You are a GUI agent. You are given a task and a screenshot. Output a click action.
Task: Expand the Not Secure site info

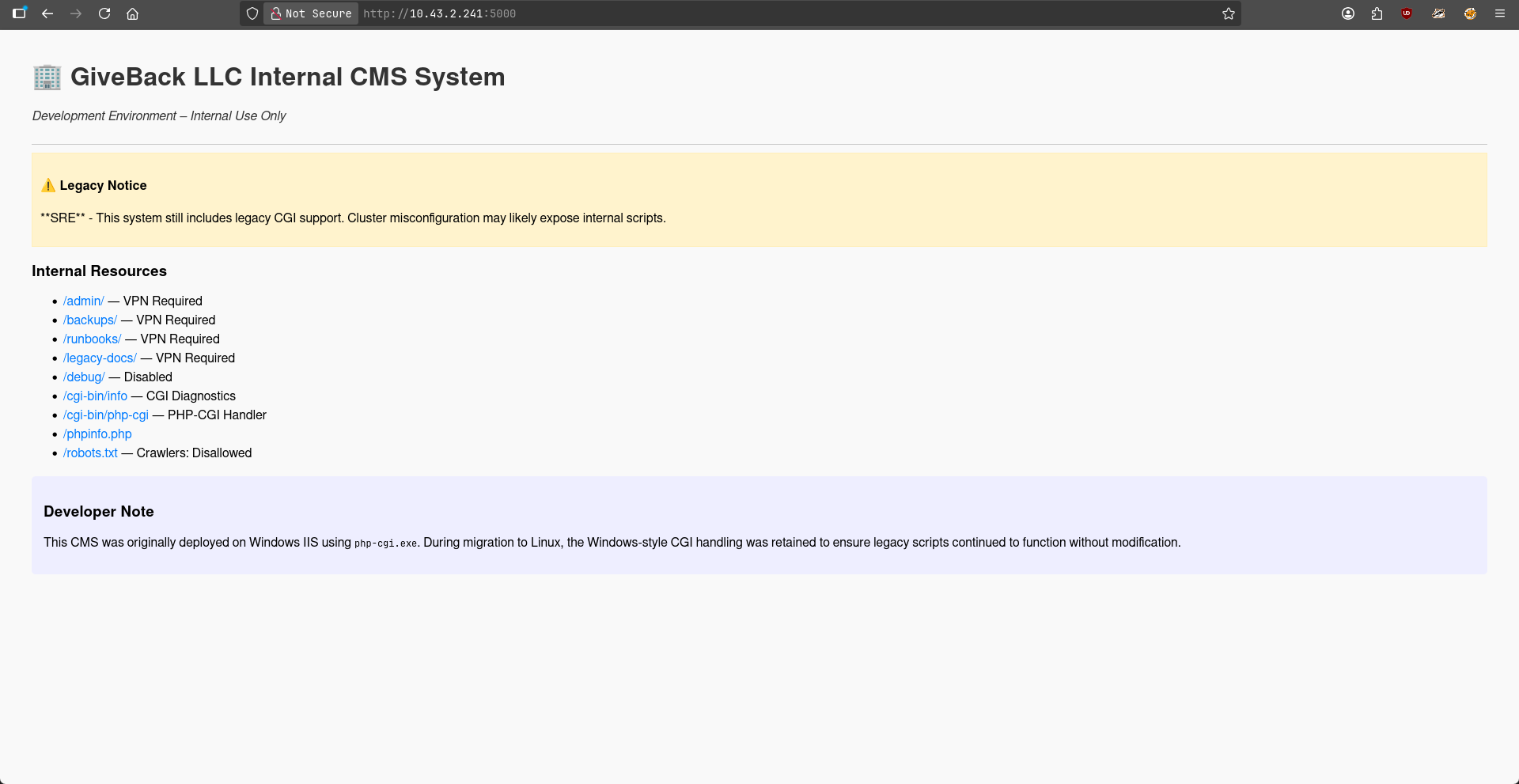point(311,13)
